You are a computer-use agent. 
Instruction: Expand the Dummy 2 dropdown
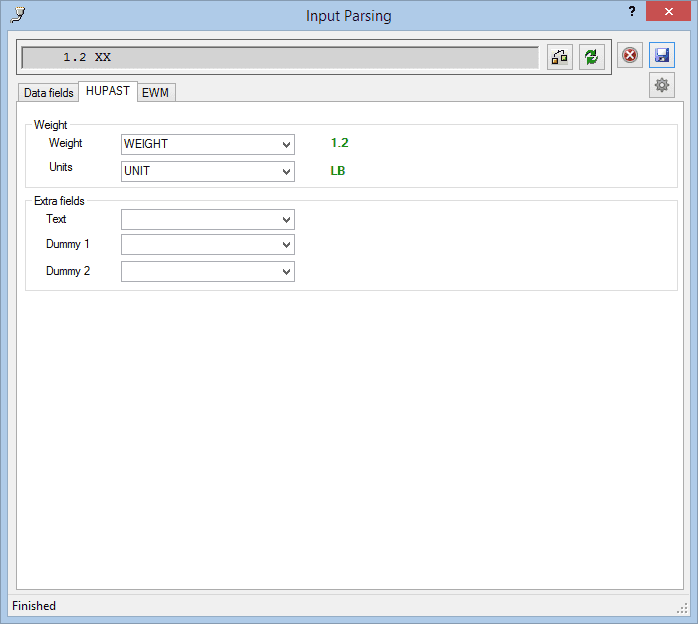coord(208,271)
